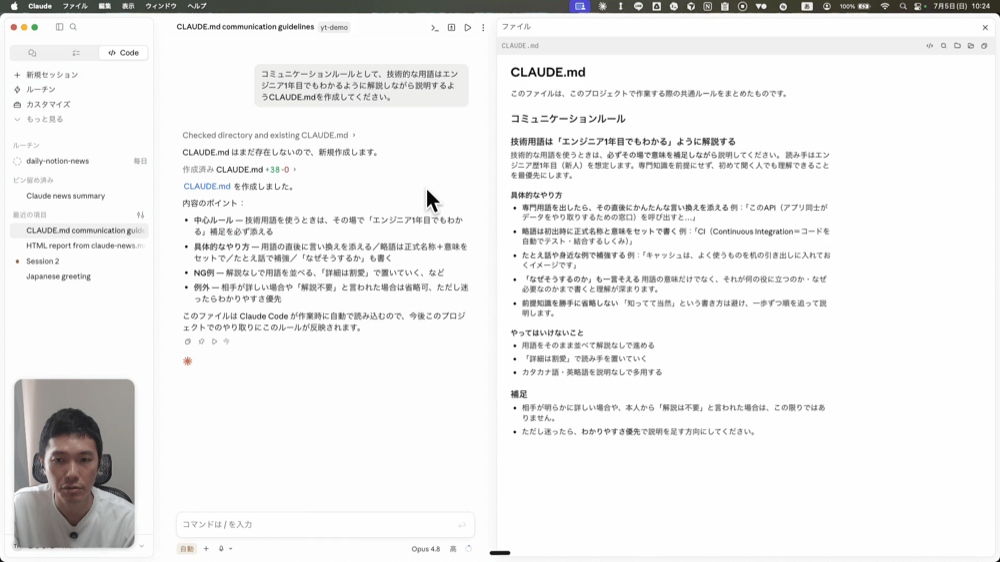Open dropdown arrow next to microphone
This screenshot has width=1000, height=562.
231,549
